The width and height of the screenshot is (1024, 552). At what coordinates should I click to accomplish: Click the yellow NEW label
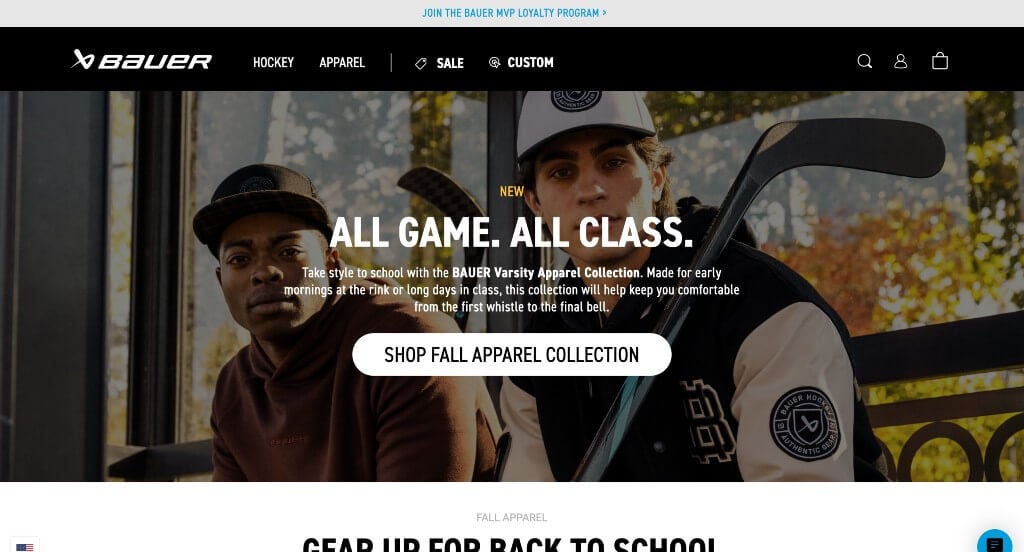point(511,191)
